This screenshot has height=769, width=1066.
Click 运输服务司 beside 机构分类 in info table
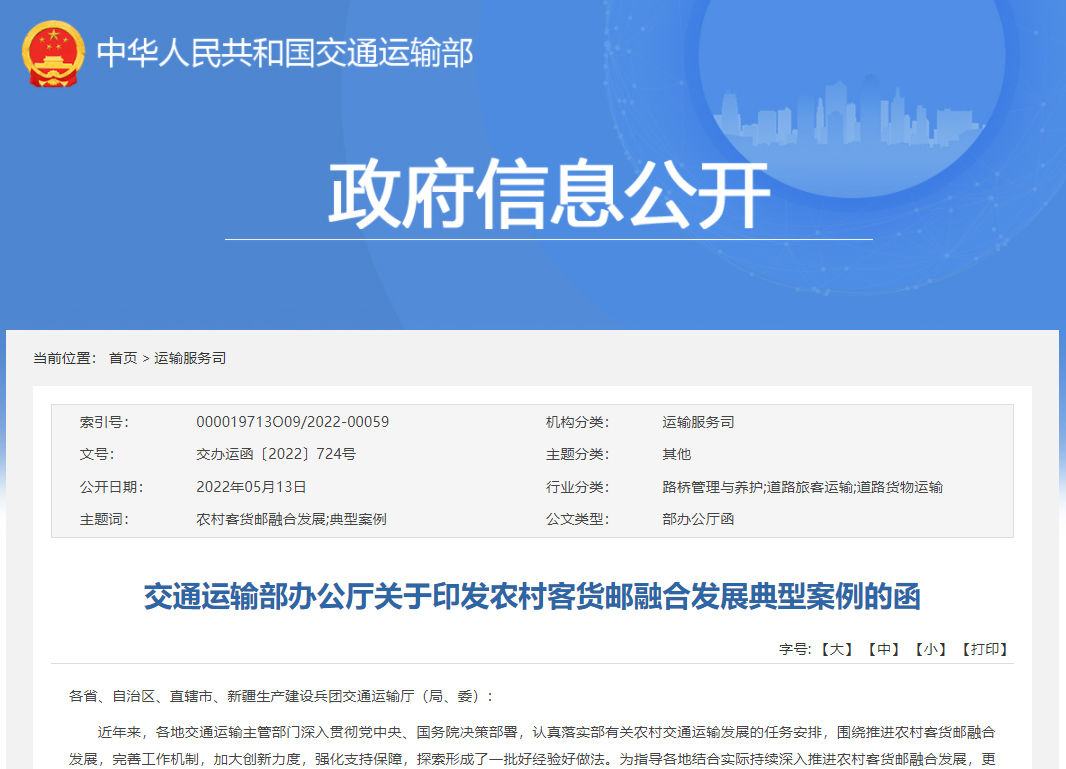point(698,422)
